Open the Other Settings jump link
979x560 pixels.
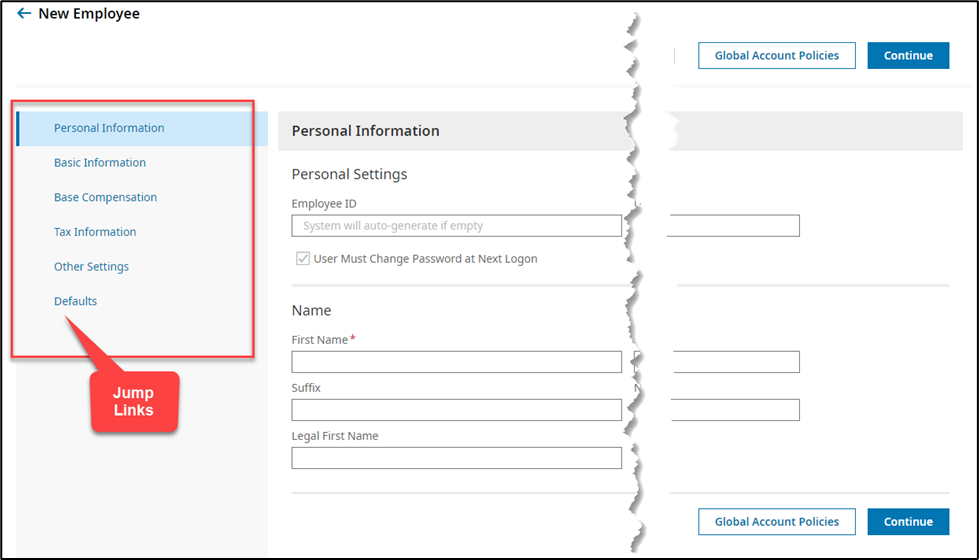91,267
